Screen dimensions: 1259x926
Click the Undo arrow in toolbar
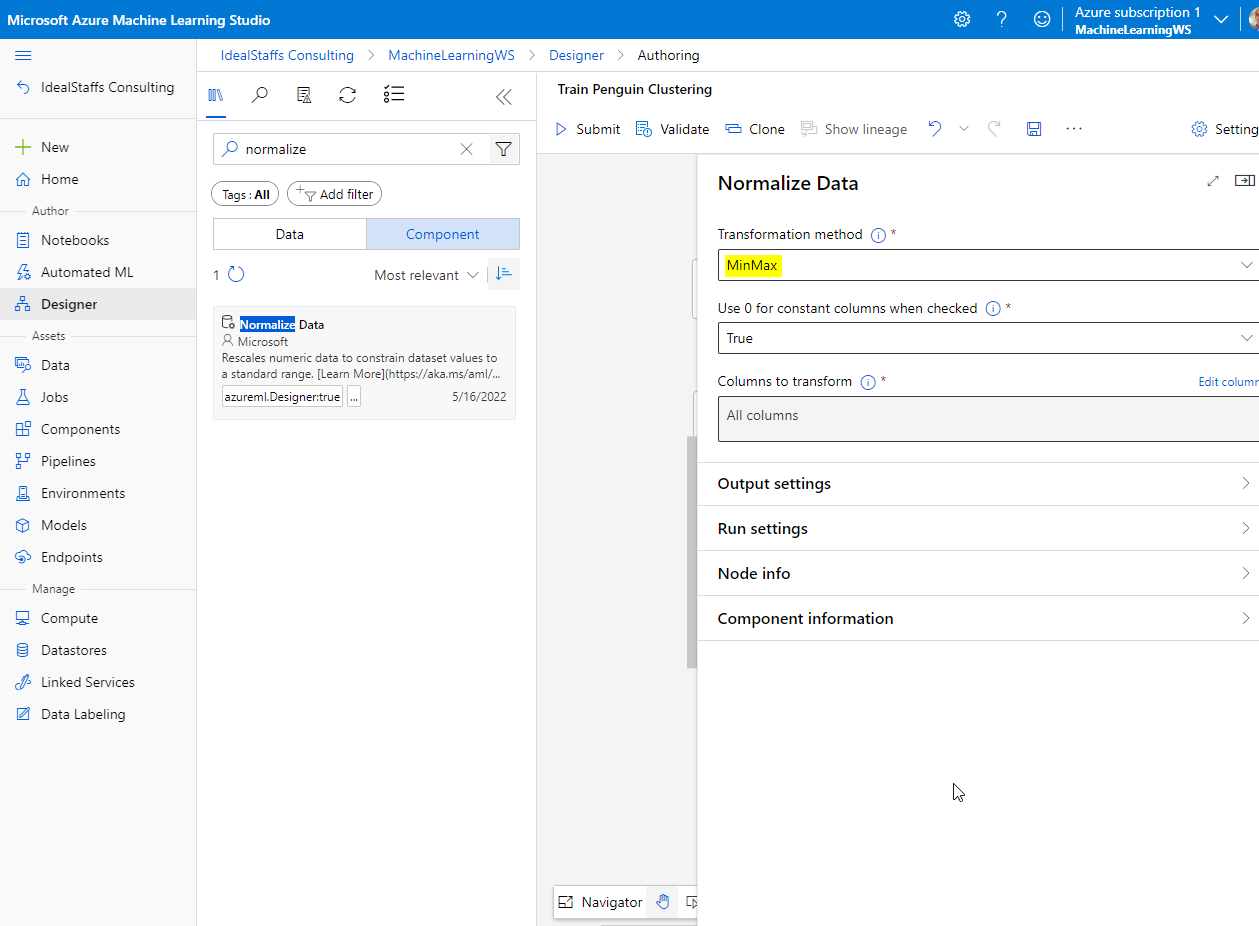[x=934, y=129]
